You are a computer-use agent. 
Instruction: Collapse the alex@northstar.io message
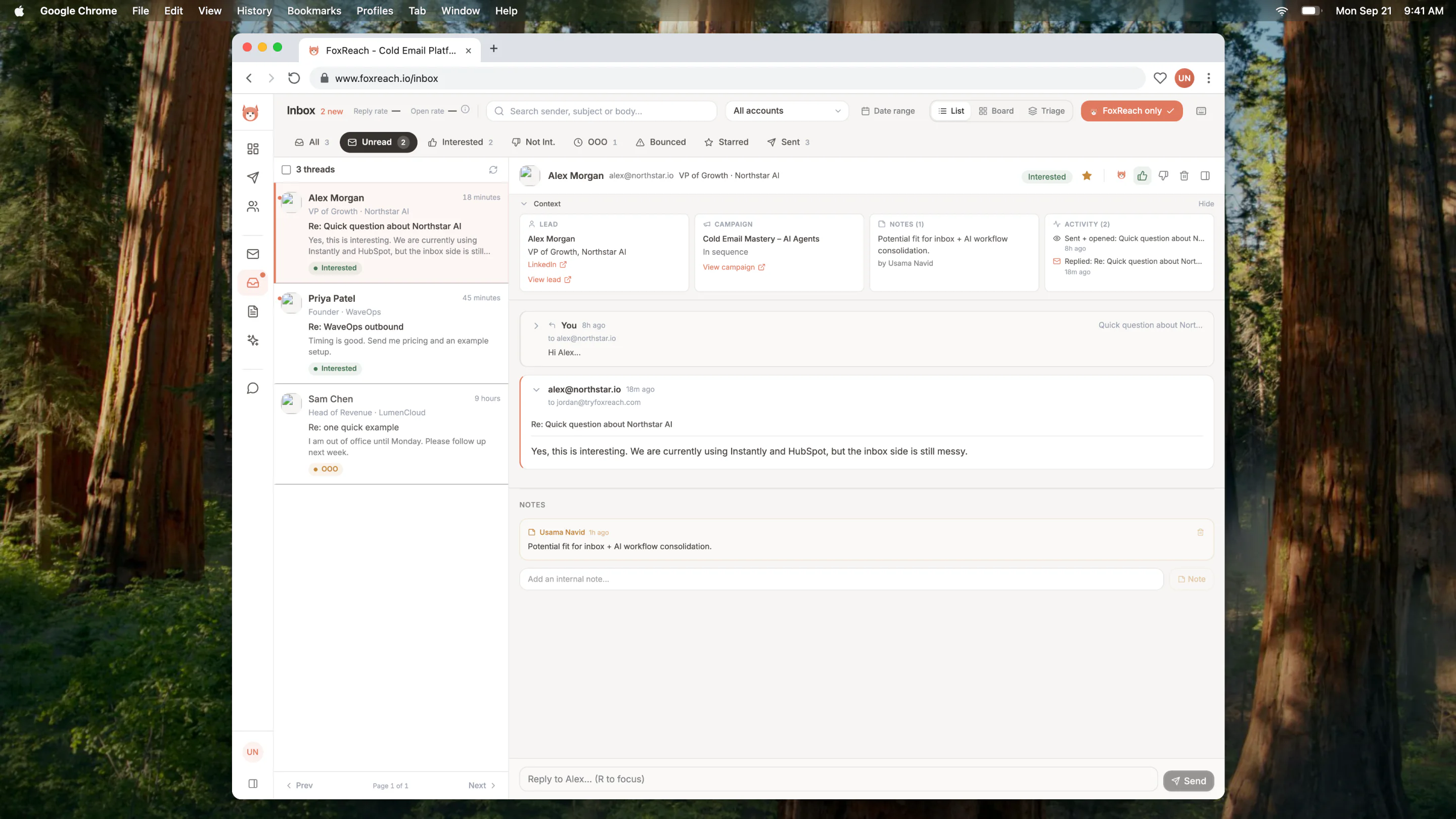536,390
